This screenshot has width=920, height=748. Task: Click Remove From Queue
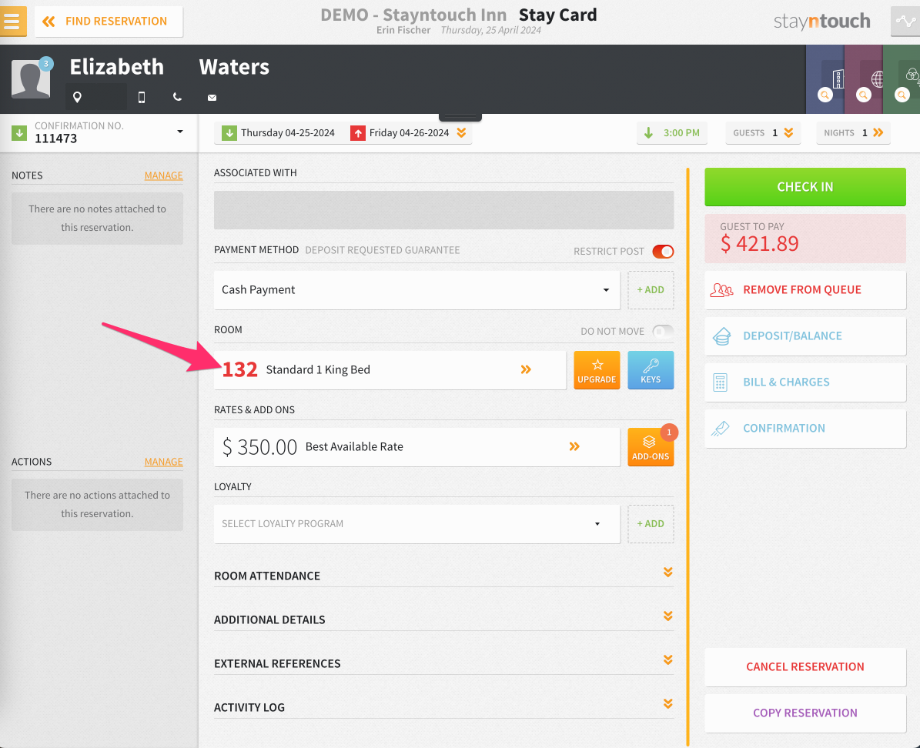coord(805,290)
